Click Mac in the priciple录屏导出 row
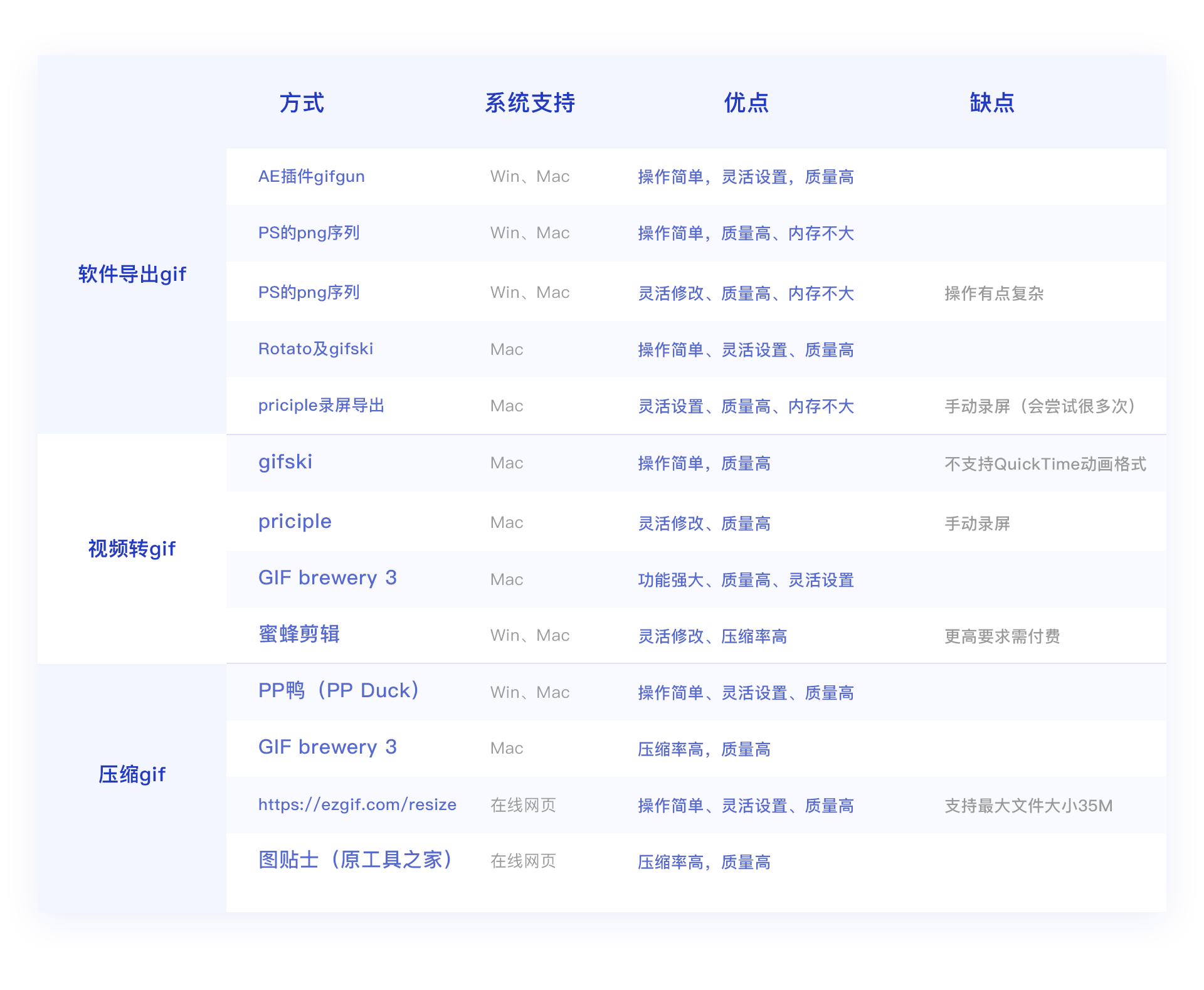1204x990 pixels. click(507, 406)
